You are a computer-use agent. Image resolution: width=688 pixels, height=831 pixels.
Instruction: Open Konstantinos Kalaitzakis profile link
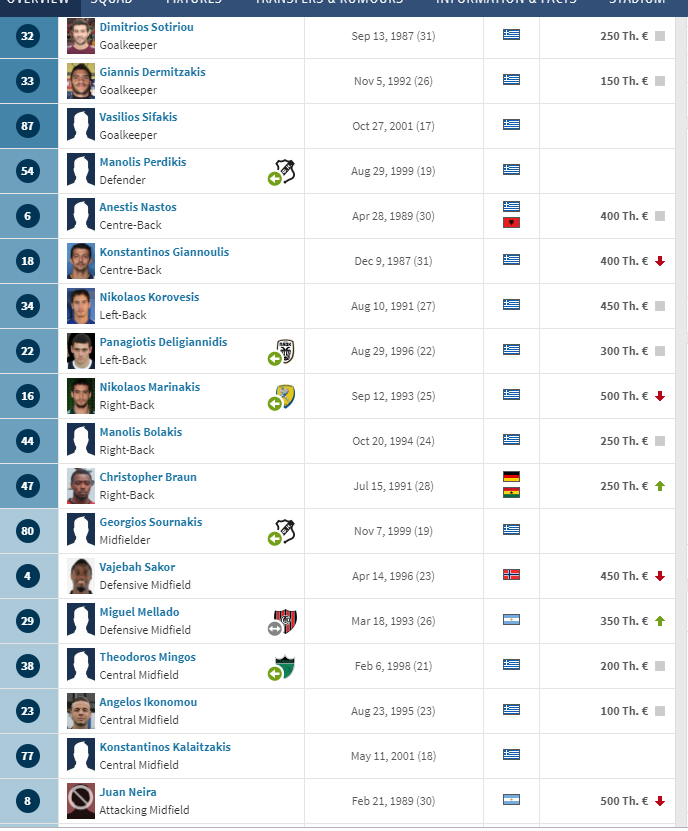(x=165, y=747)
